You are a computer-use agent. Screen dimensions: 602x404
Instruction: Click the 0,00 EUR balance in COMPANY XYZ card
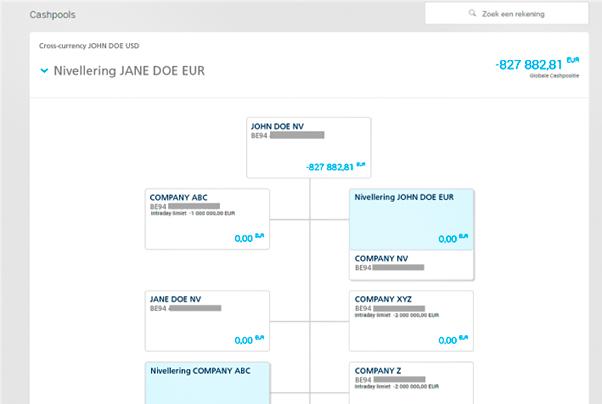point(448,340)
